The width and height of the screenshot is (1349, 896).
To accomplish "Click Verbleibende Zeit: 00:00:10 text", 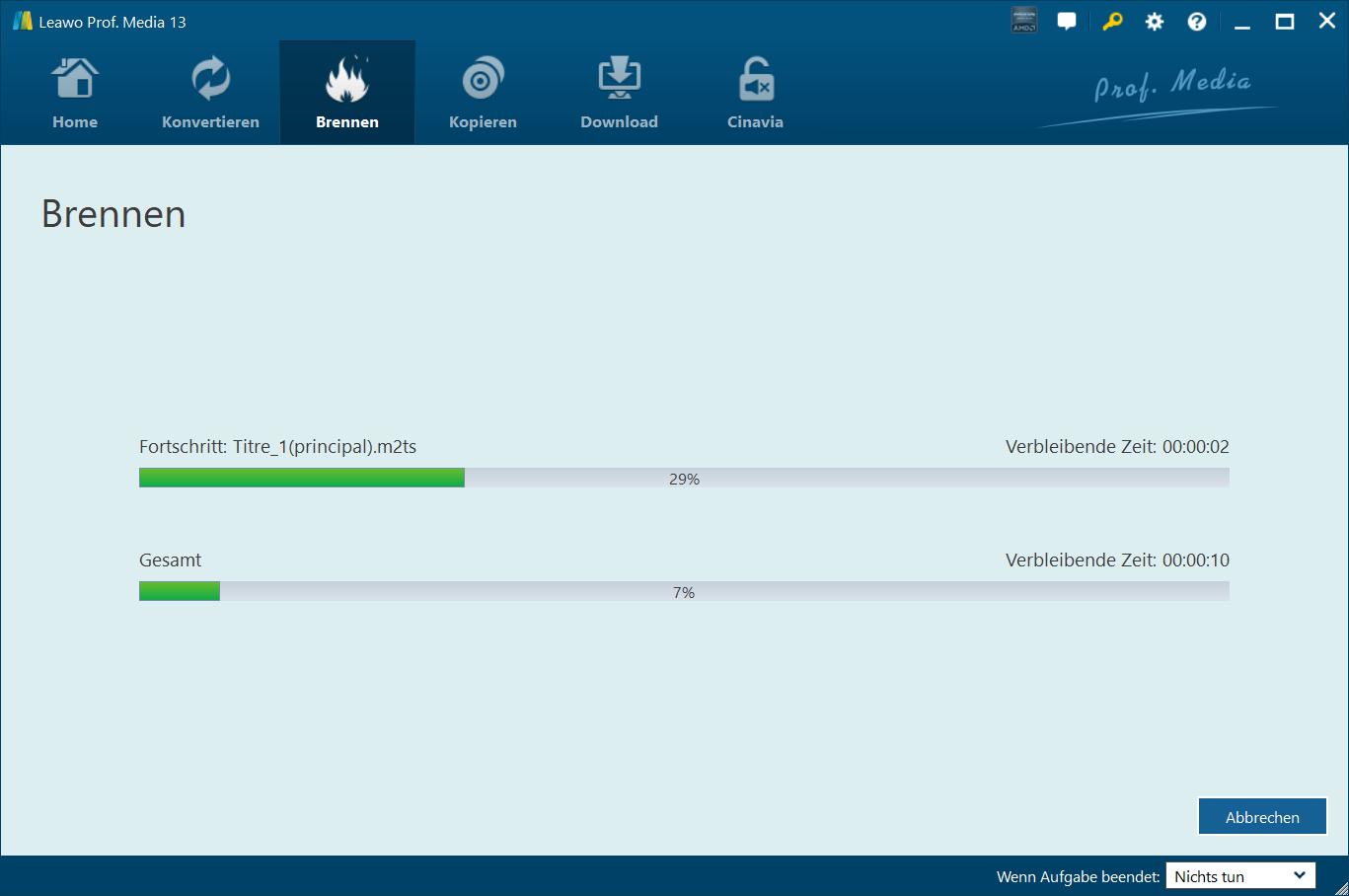I will pos(1117,560).
